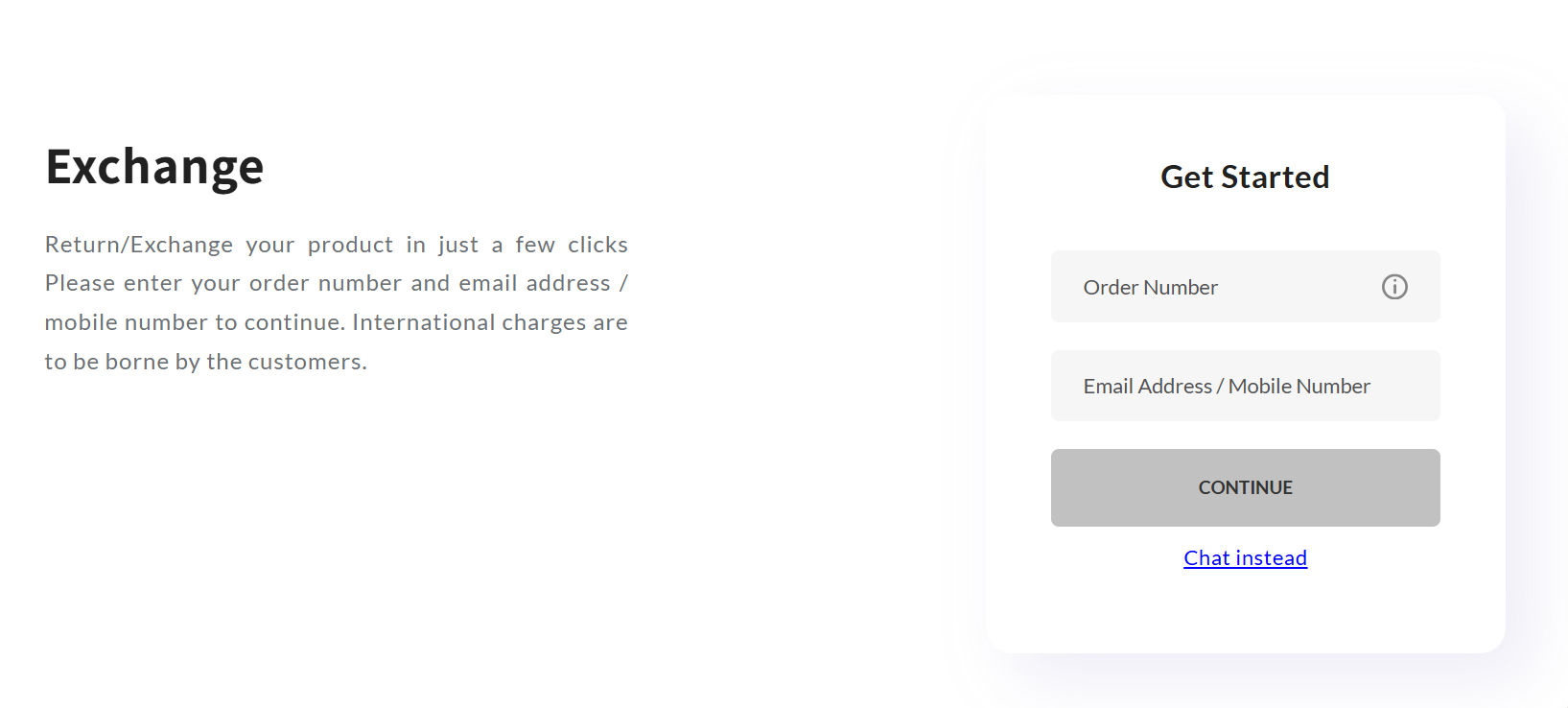
Task: Open the Chat instead link
Action: (x=1245, y=558)
